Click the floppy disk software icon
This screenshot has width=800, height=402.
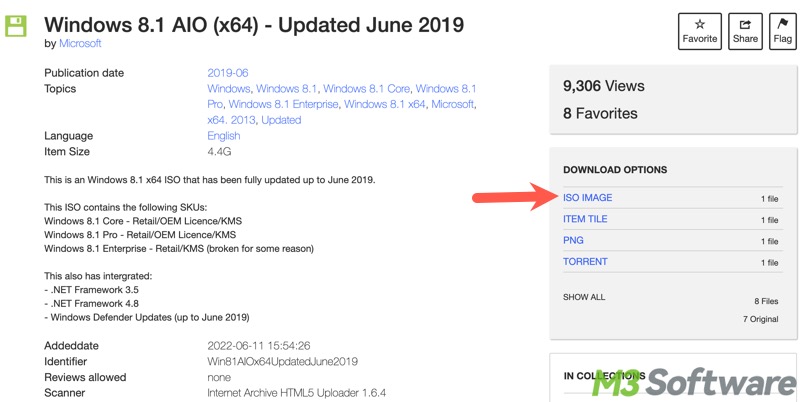tap(16, 26)
